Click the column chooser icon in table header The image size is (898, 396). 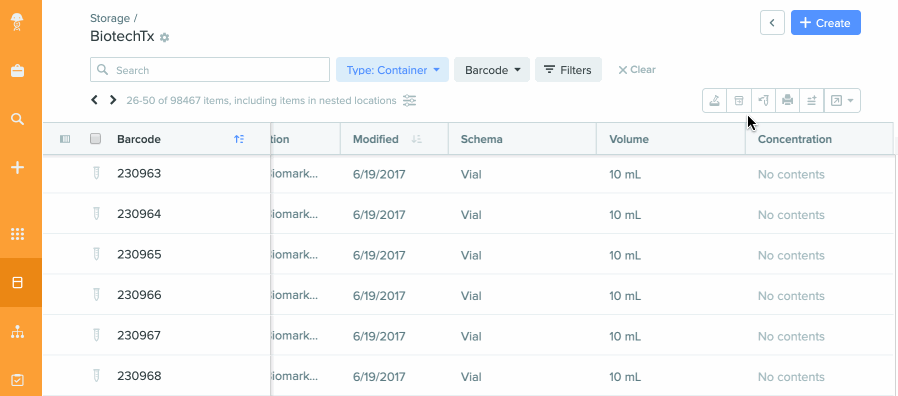coord(65,139)
